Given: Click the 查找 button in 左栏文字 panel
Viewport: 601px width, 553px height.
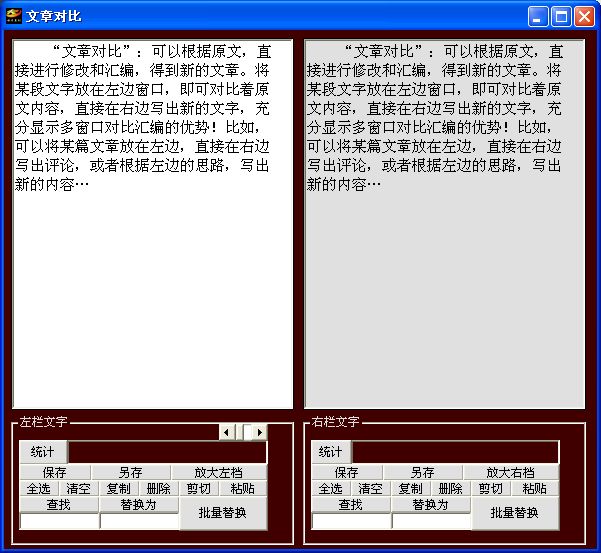Looking at the screenshot, I should tap(59, 504).
